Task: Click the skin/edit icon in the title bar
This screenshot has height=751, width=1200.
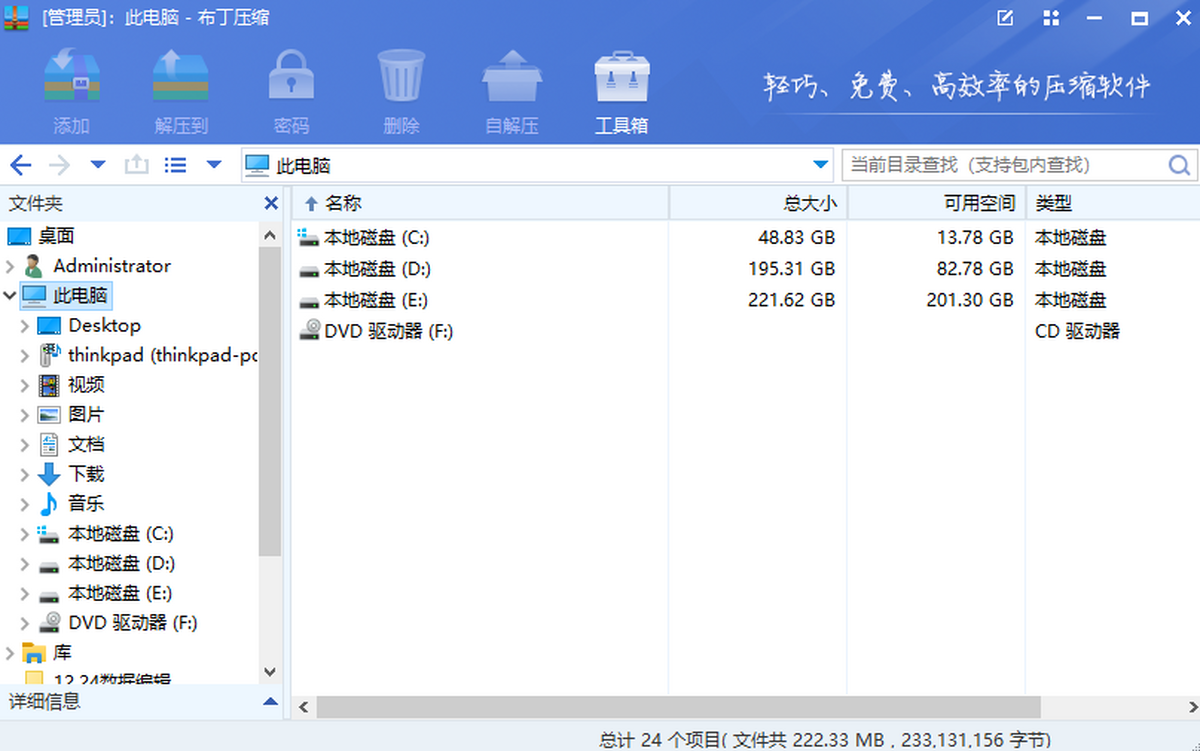Action: tap(1006, 18)
